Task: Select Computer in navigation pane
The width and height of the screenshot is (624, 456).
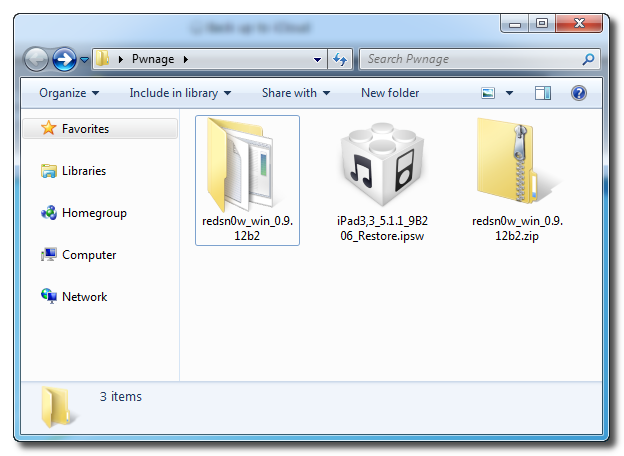Action: [89, 255]
